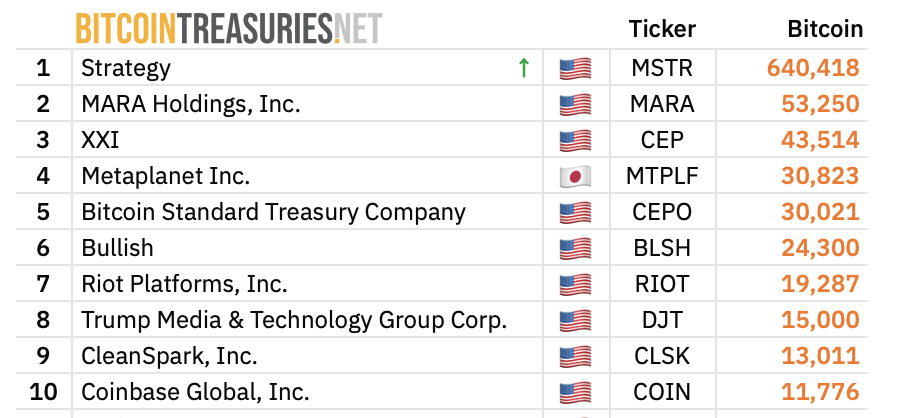This screenshot has height=418, width=902.
Task: Click the US flag beside Coinbase Global
Action: coord(575,392)
